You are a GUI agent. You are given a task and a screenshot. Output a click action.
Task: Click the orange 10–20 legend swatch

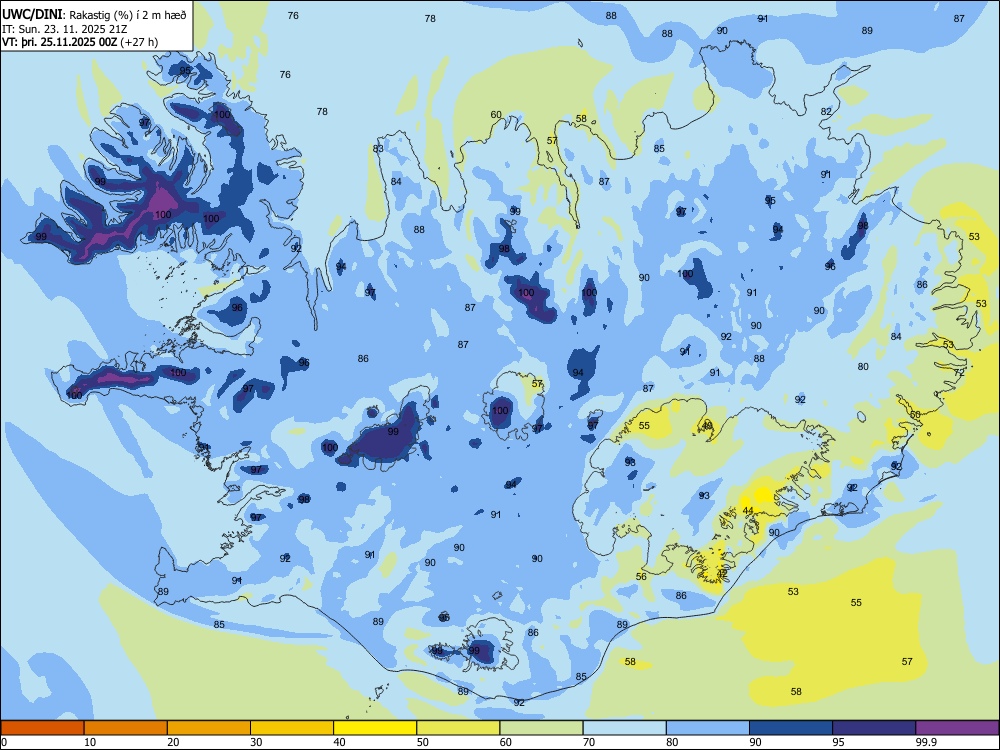[126, 728]
